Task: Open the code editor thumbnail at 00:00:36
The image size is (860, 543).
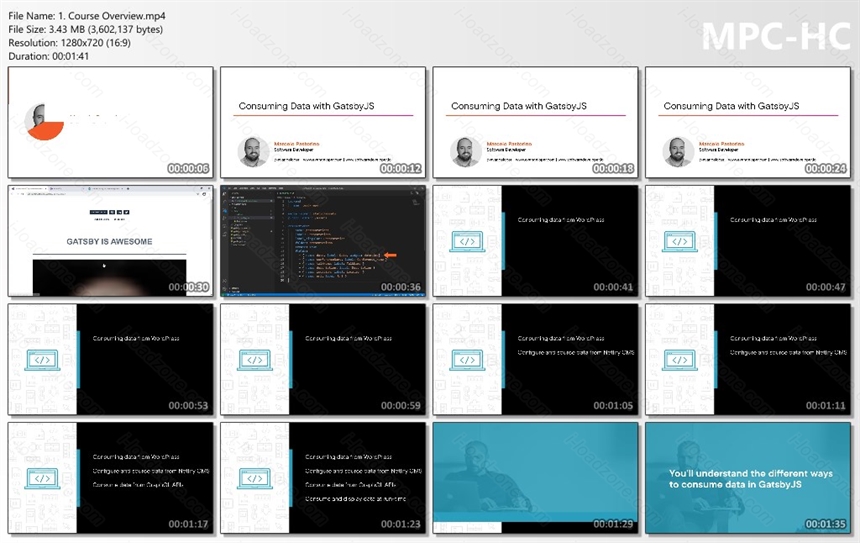Action: pyautogui.click(x=323, y=241)
